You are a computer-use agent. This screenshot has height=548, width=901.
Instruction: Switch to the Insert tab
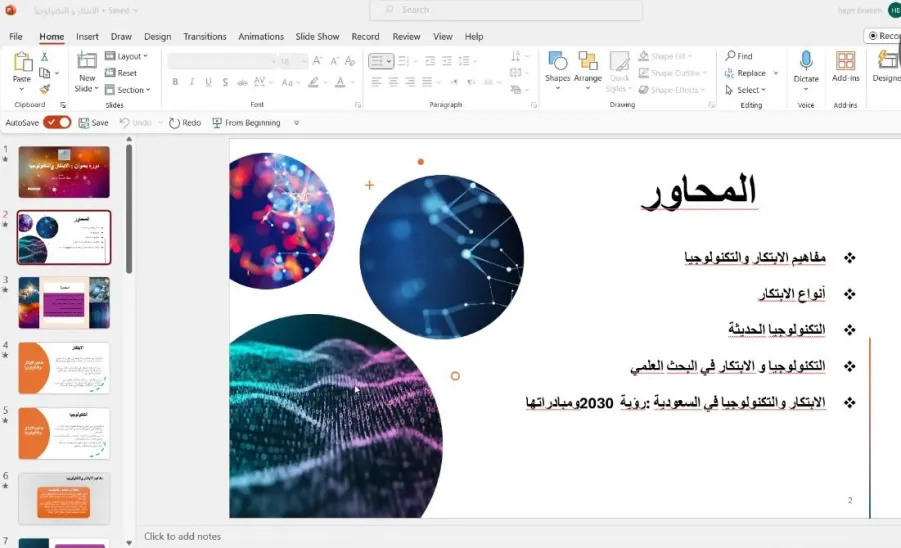point(87,36)
